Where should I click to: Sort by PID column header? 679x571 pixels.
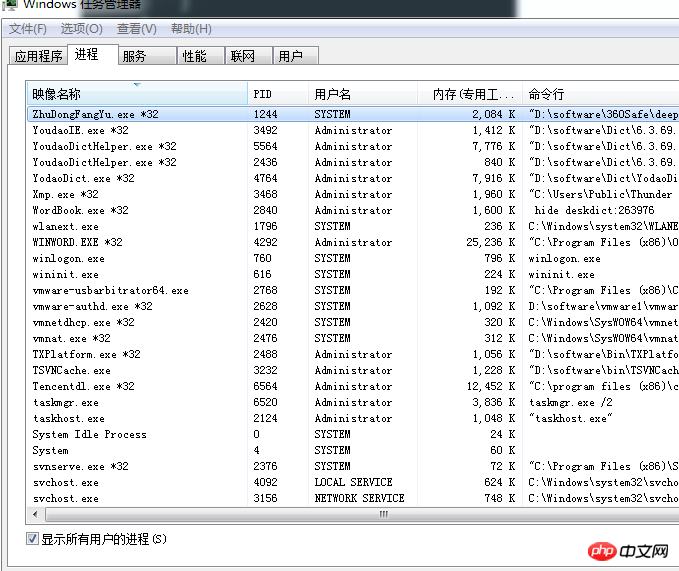coord(278,94)
